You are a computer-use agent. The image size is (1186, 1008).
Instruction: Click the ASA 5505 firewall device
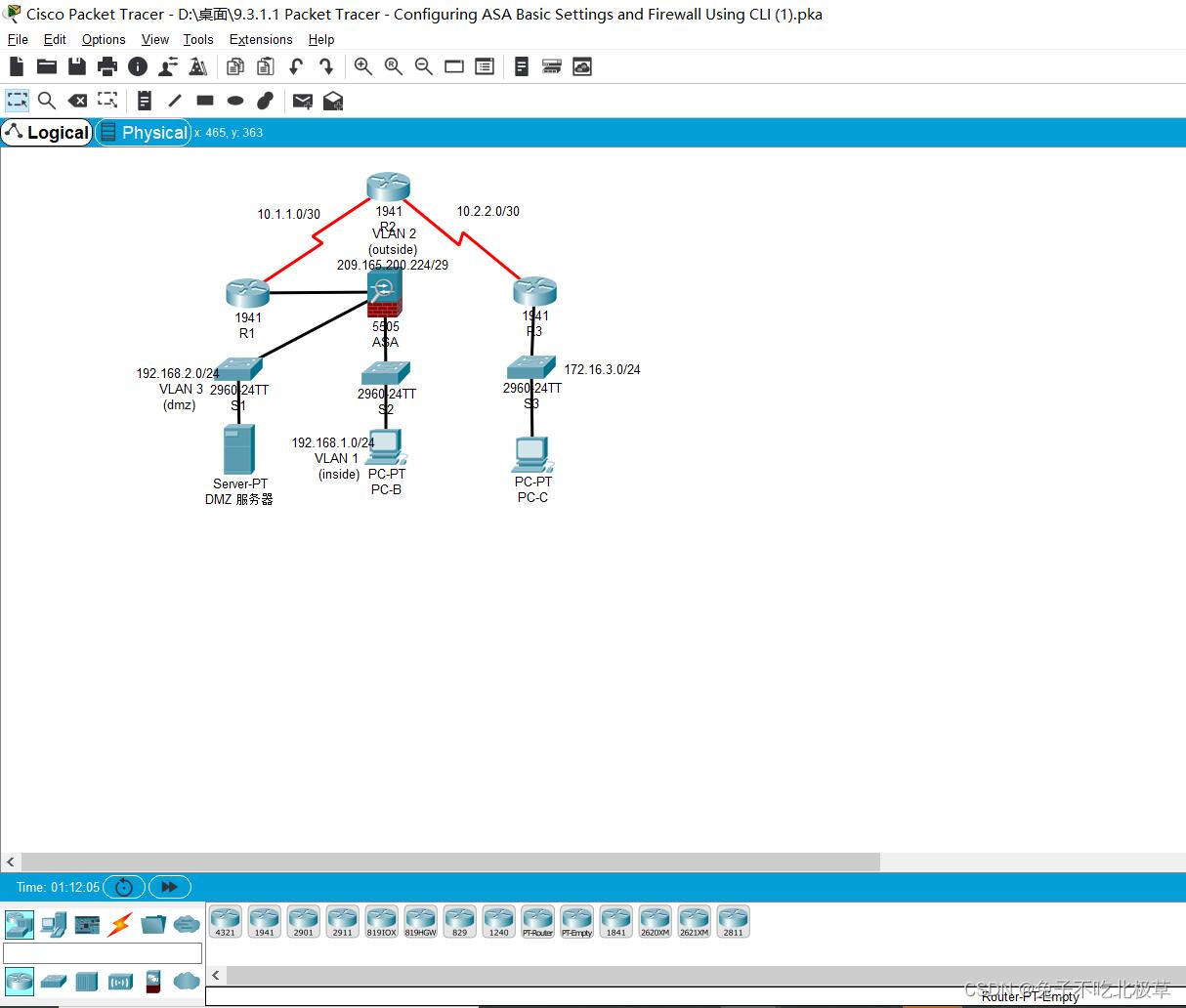click(x=385, y=294)
